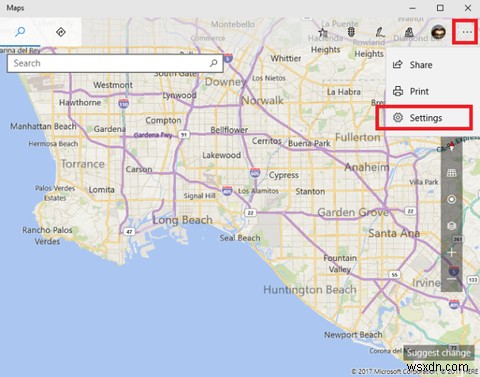This screenshot has height=377, width=480.
Task: Click the Downey map label
Action: (225, 82)
